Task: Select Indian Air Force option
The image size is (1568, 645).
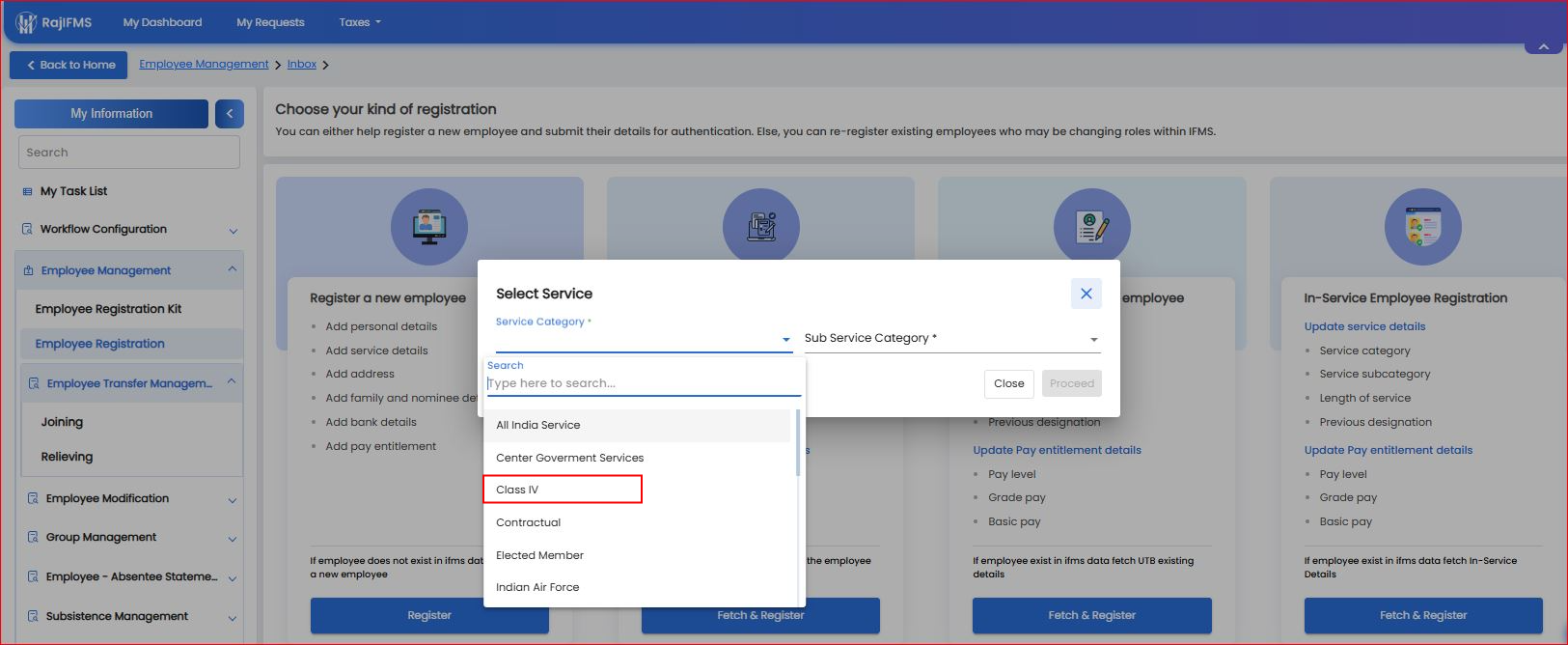Action: (x=637, y=587)
